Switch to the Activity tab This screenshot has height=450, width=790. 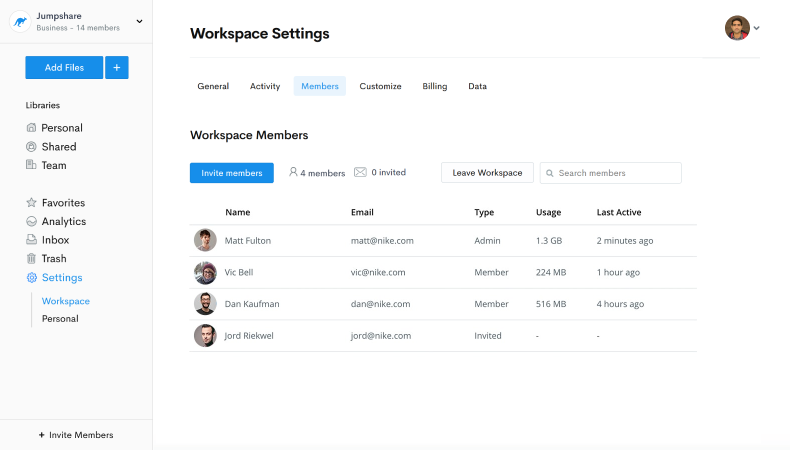click(265, 87)
